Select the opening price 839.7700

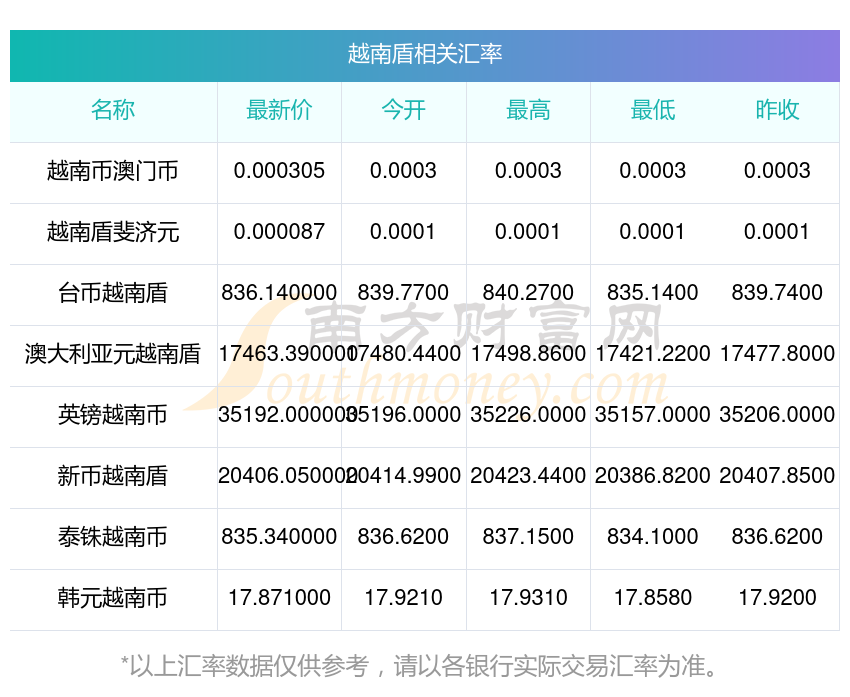pos(403,293)
